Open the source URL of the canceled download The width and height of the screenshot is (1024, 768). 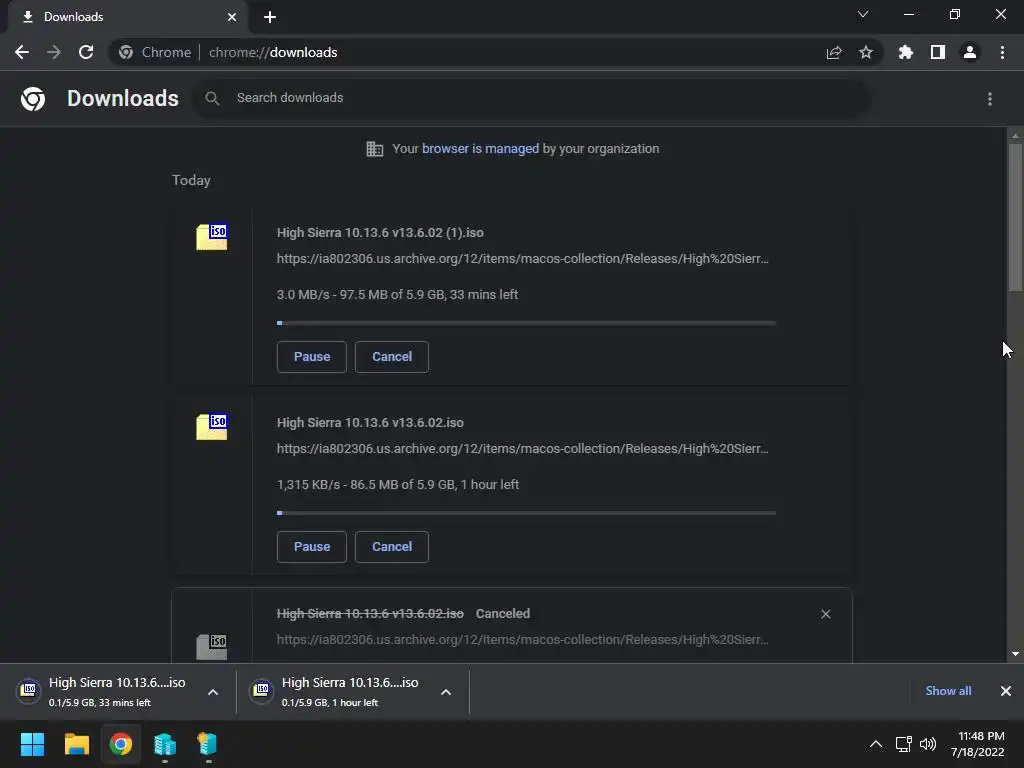tap(522, 639)
